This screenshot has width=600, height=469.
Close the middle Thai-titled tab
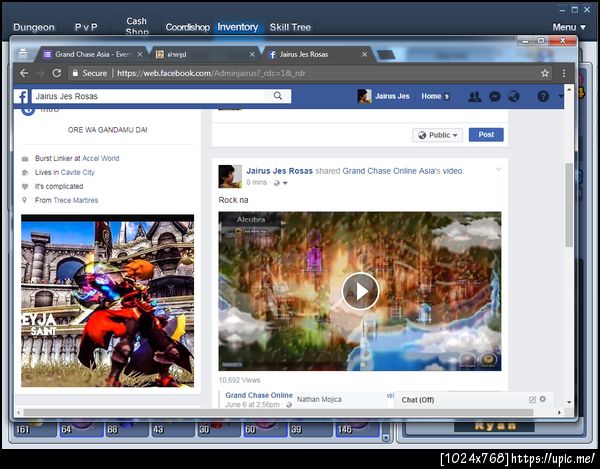252,55
